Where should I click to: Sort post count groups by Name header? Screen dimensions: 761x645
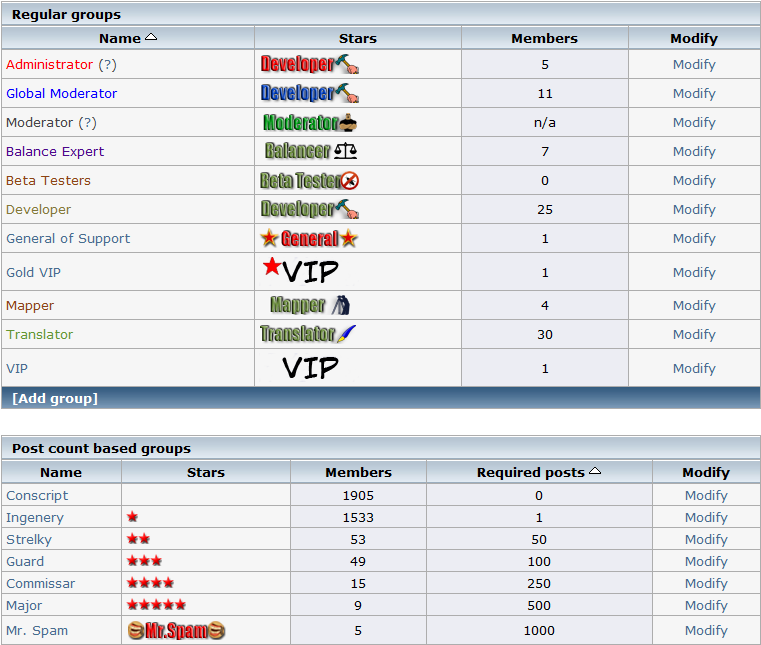tap(61, 472)
